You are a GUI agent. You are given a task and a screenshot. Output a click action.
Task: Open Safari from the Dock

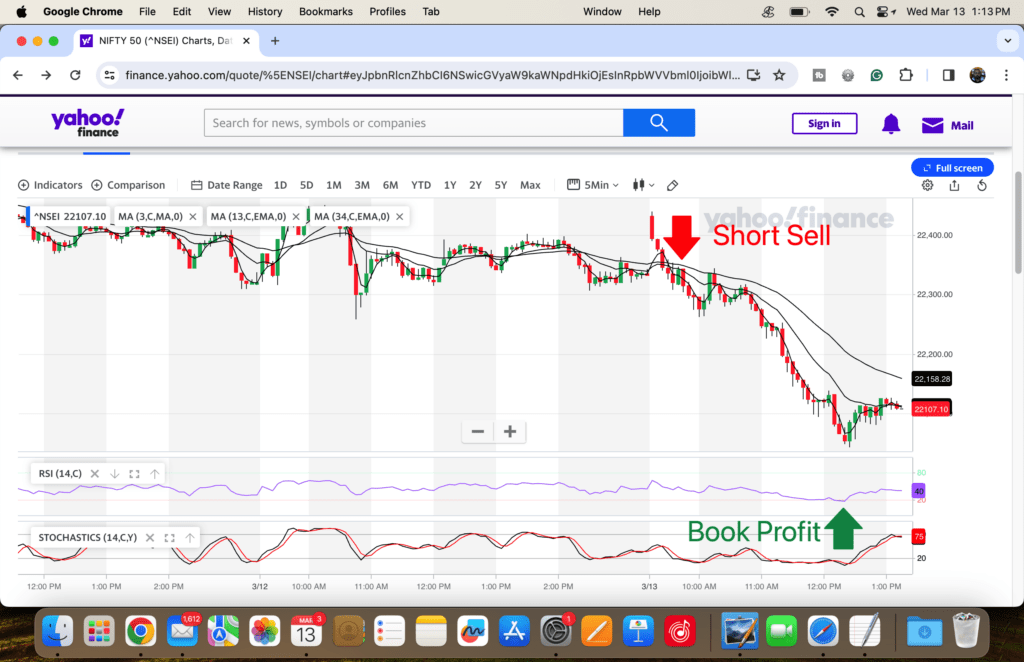pyautogui.click(x=823, y=631)
